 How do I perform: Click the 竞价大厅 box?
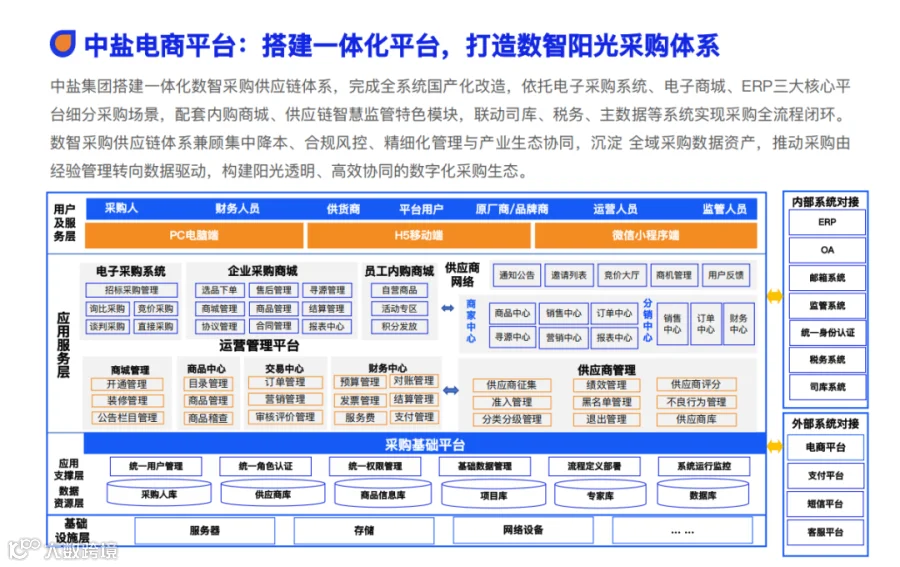[622, 275]
